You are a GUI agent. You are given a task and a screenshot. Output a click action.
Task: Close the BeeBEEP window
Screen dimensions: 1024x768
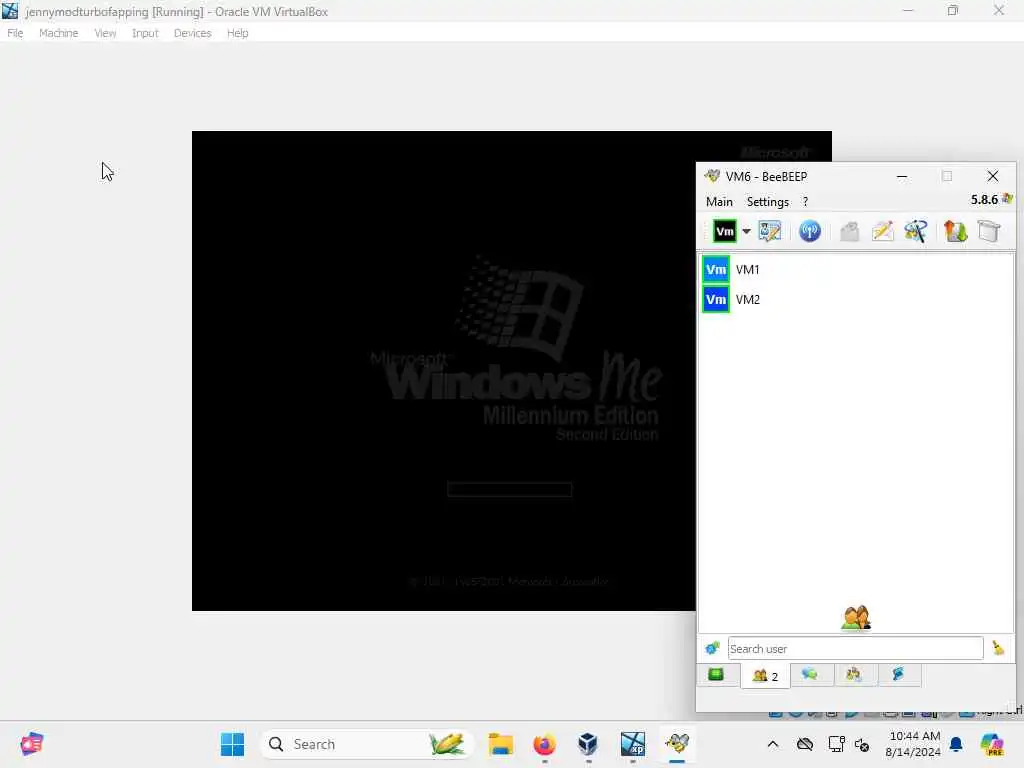(993, 176)
